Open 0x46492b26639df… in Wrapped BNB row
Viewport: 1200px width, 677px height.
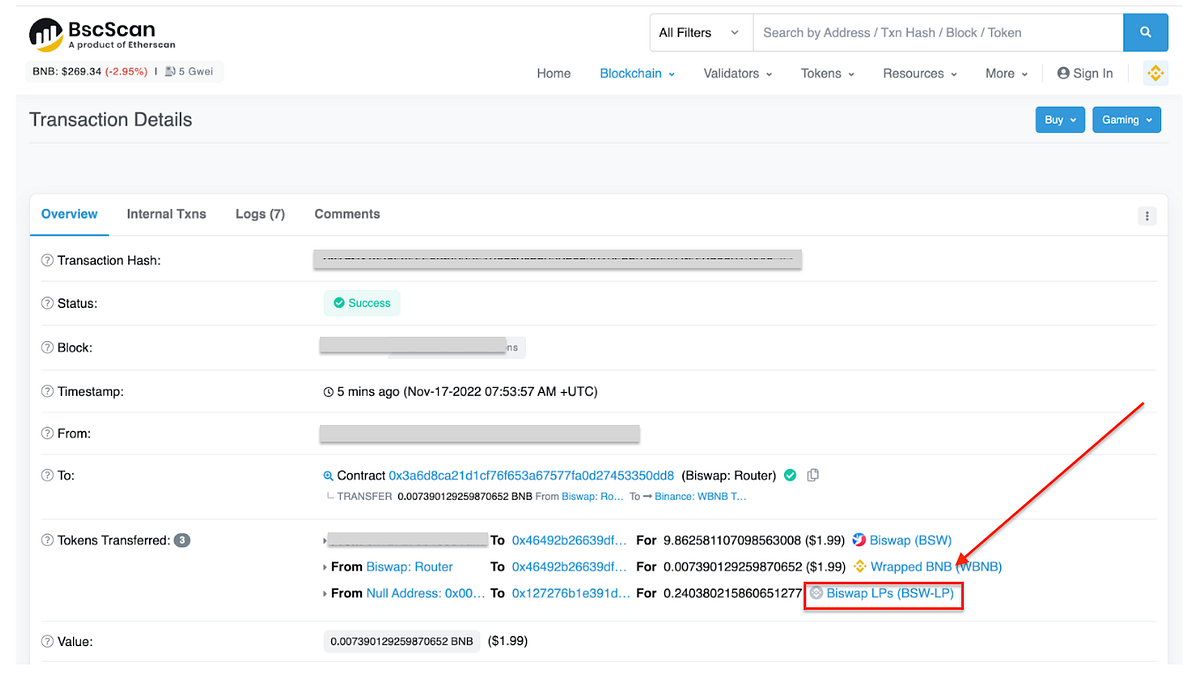pos(570,566)
